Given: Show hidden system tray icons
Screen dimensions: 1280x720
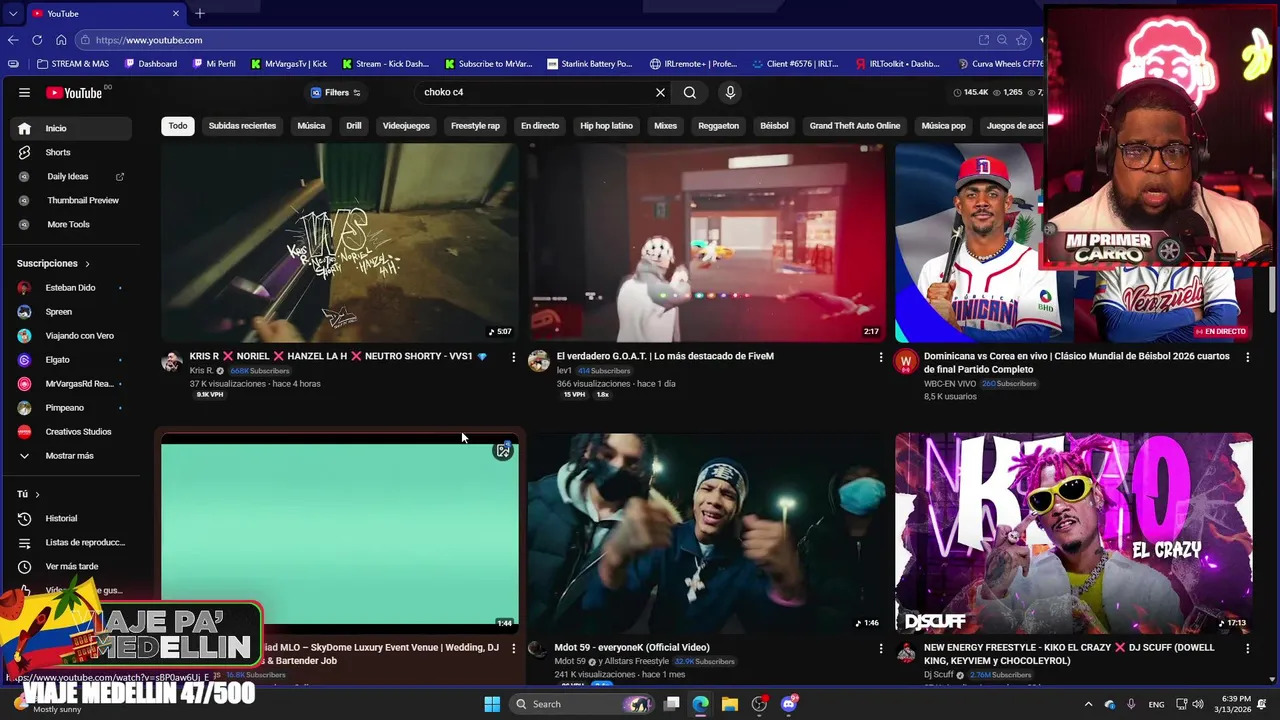Looking at the screenshot, I should (1088, 704).
